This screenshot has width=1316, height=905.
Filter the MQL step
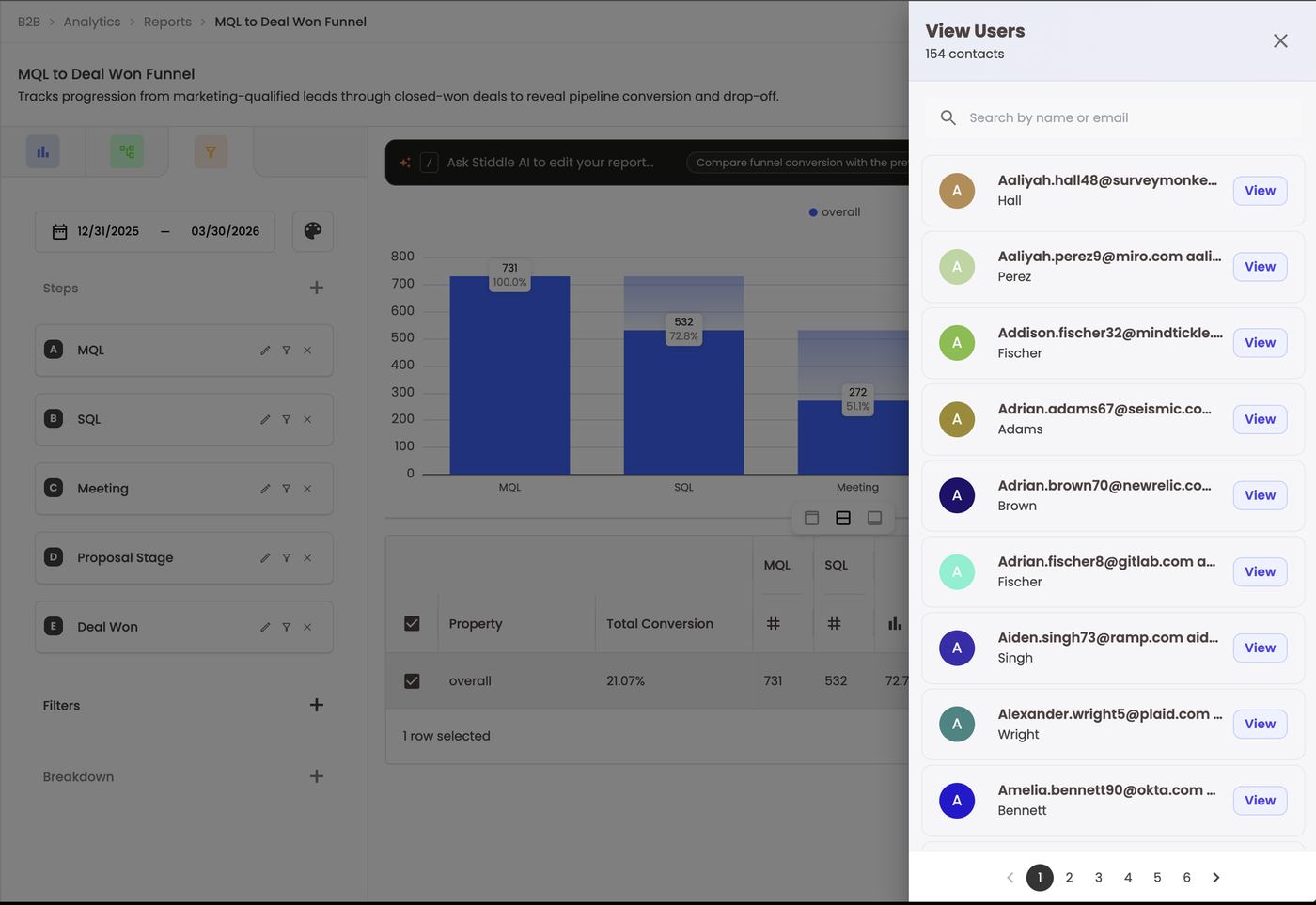pyautogui.click(x=287, y=351)
